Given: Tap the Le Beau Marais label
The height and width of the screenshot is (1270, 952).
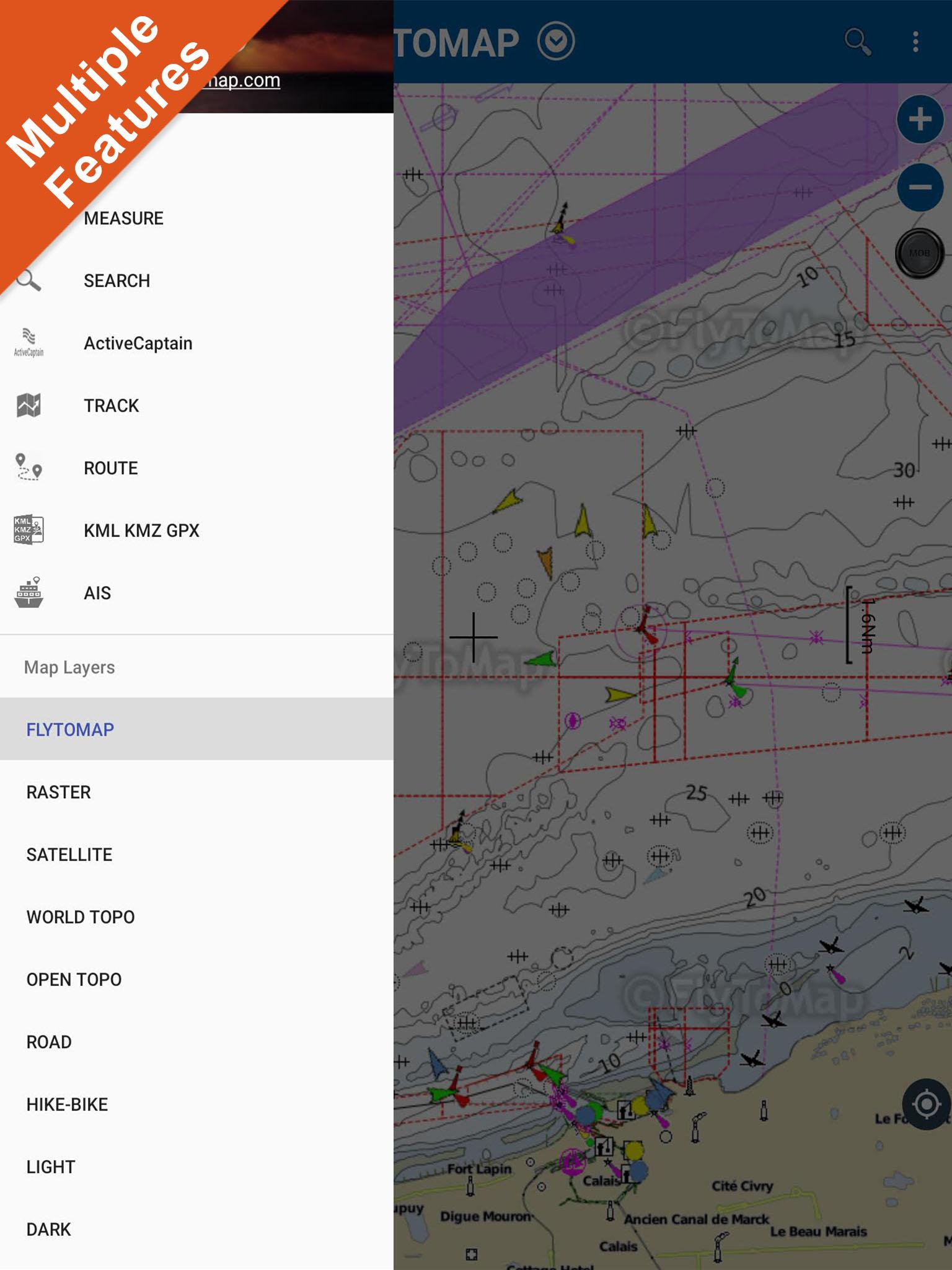Looking at the screenshot, I should [x=818, y=1232].
